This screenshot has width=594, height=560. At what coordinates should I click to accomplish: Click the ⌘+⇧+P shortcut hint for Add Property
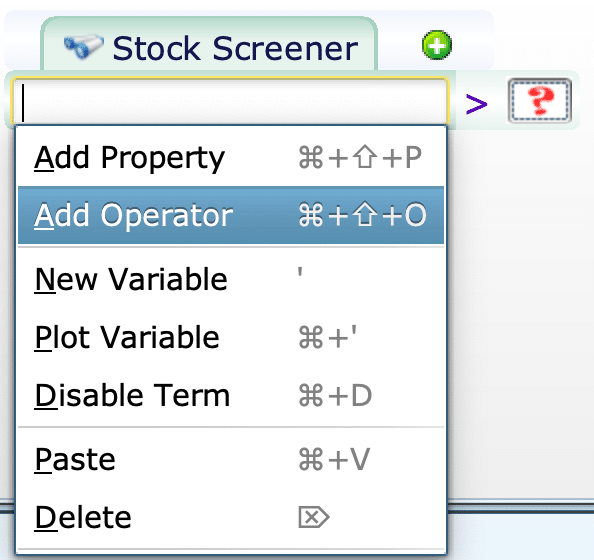[360, 157]
